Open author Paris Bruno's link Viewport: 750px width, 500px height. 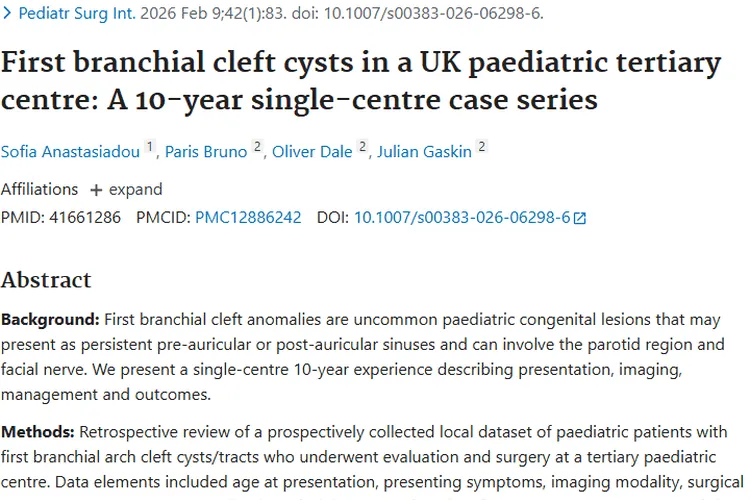[207, 151]
